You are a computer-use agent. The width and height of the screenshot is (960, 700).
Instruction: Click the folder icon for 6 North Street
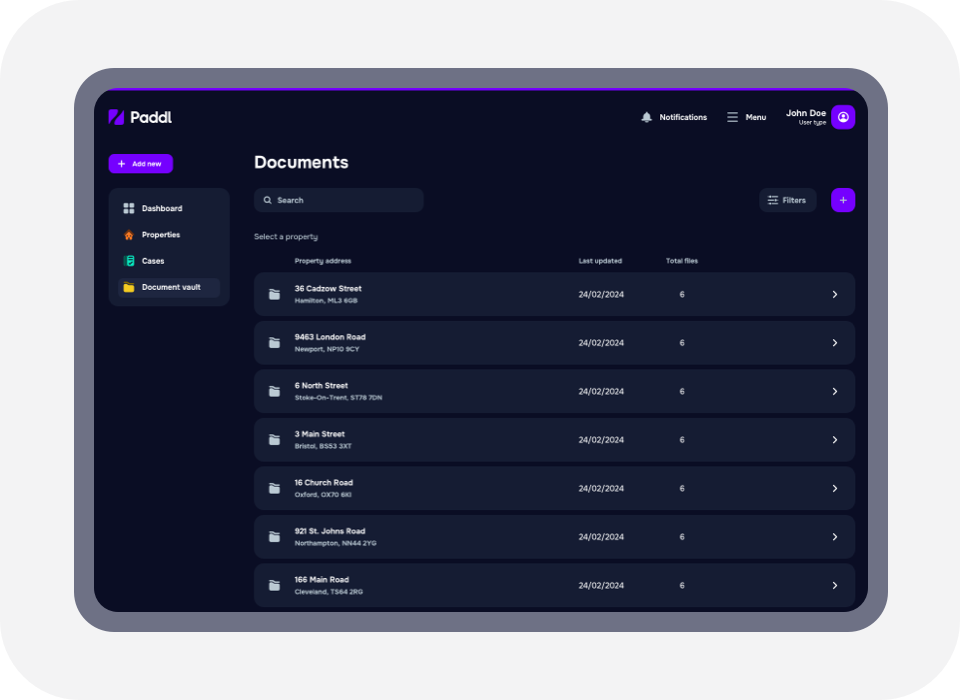(x=274, y=391)
